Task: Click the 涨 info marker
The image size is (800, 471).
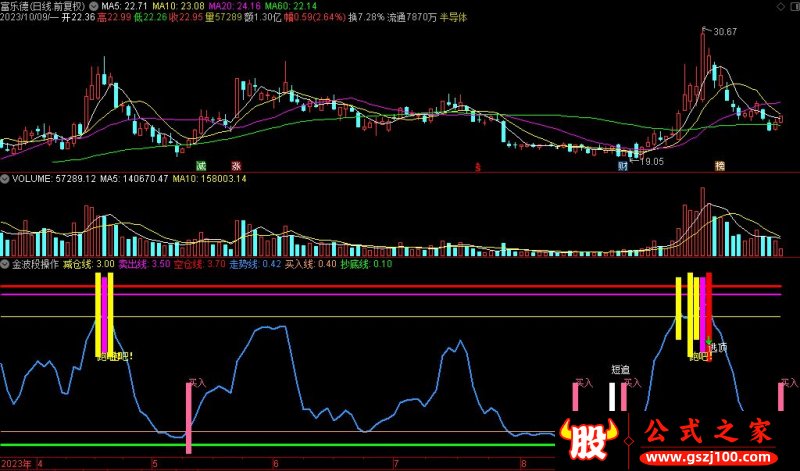Action: pos(236,166)
